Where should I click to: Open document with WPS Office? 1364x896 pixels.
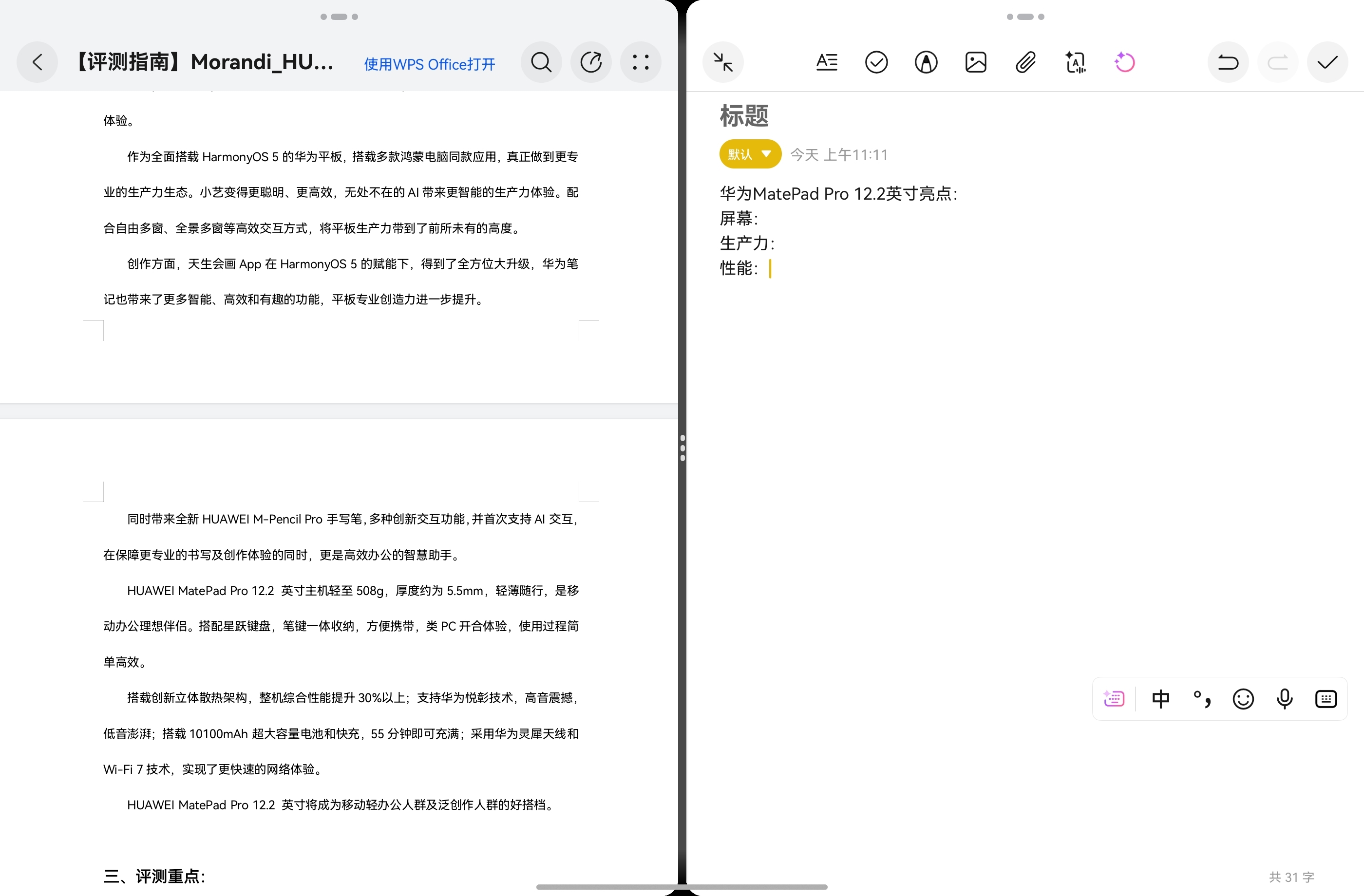[x=429, y=64]
